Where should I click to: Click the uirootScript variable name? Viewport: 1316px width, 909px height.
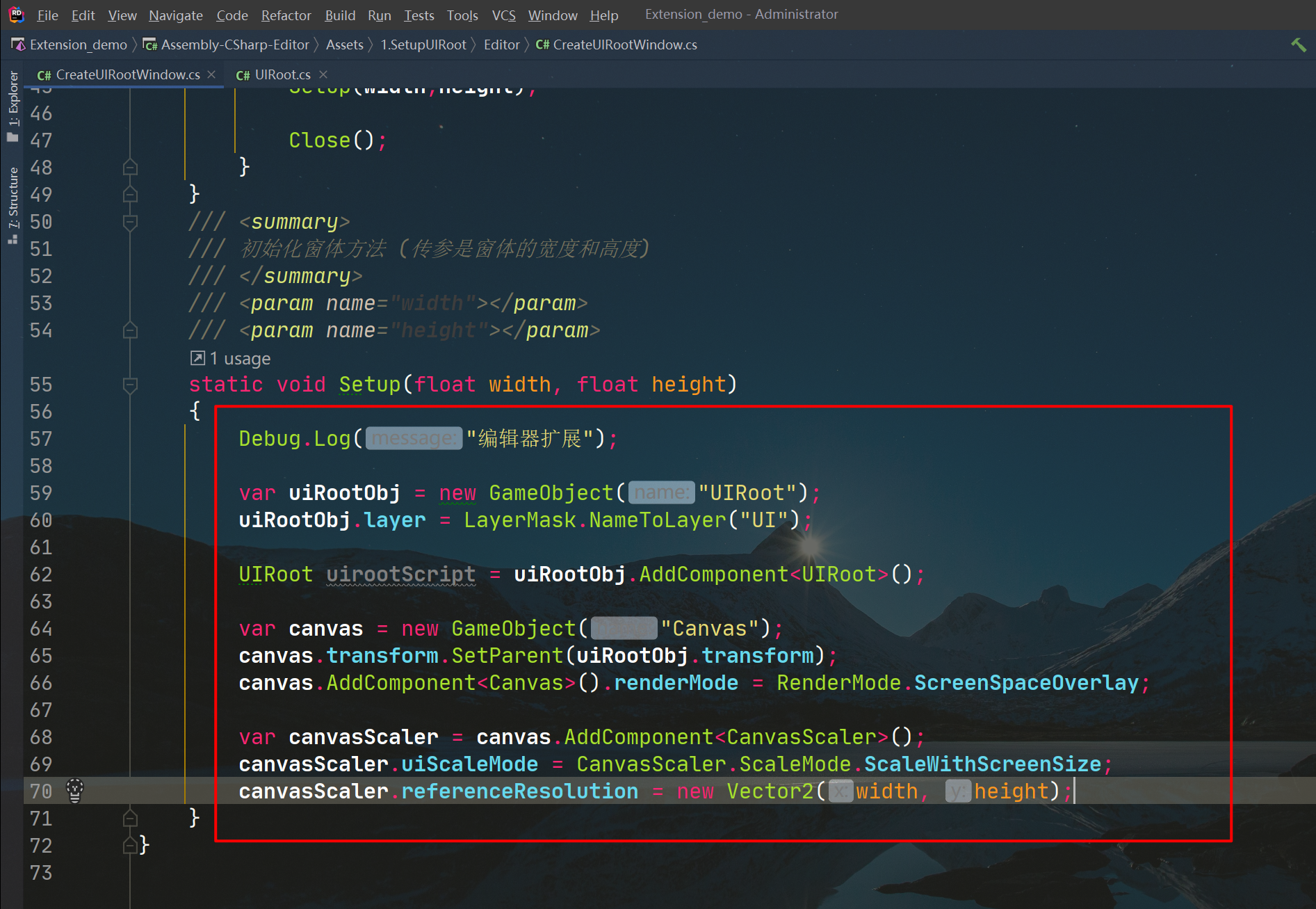point(401,574)
